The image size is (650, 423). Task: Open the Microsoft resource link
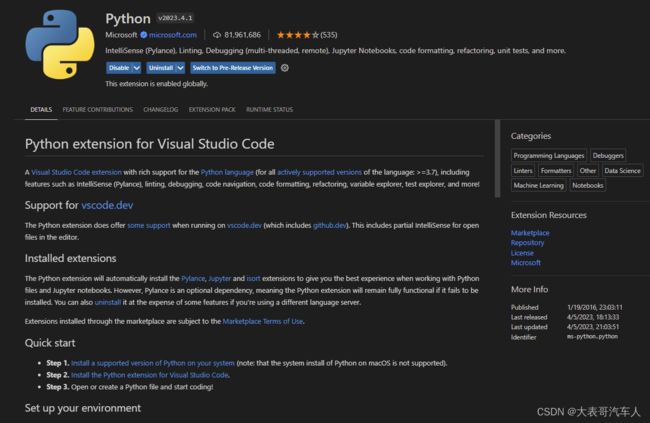coord(526,263)
